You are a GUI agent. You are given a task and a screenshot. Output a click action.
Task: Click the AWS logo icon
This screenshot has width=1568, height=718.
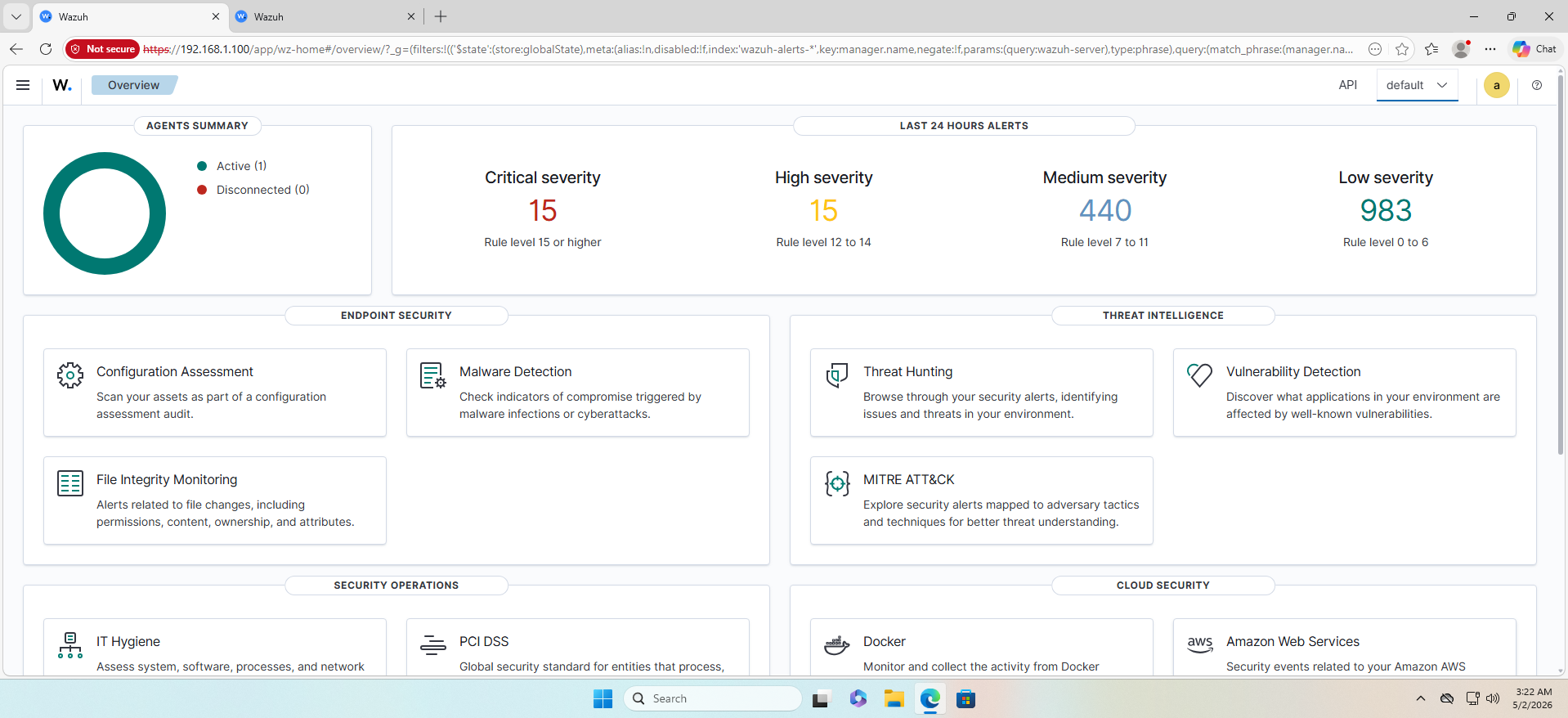(x=1200, y=645)
